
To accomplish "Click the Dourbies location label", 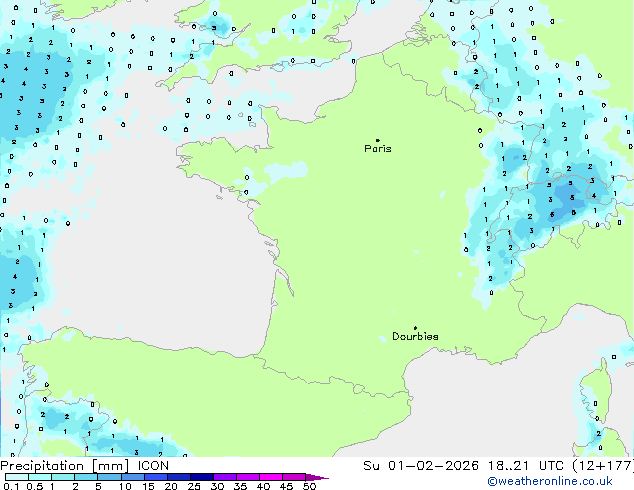I will point(415,336).
